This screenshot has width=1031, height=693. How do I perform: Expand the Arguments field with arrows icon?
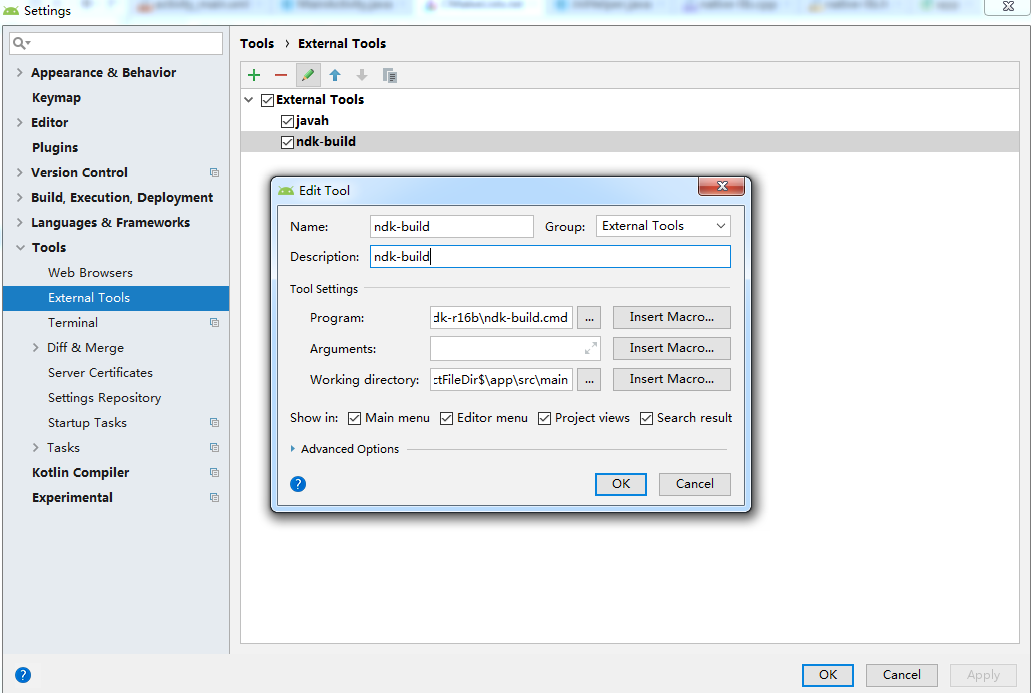pos(591,348)
